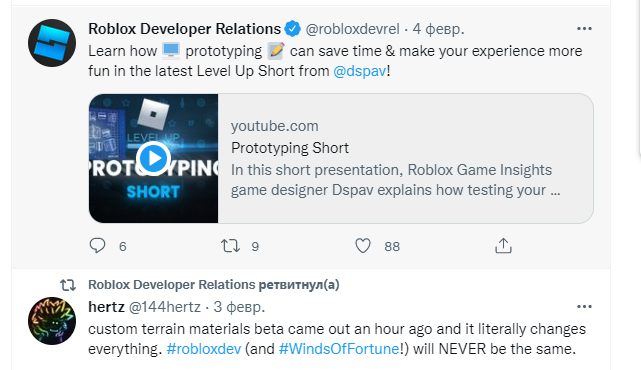Image resolution: width=641 pixels, height=370 pixels.
Task: Click the card description about Dspav
Action: click(395, 180)
